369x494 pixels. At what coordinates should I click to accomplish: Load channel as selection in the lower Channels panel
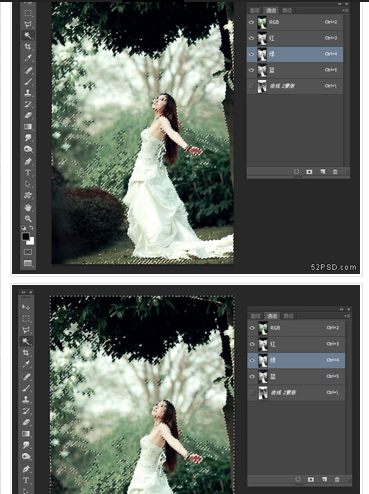(298, 479)
